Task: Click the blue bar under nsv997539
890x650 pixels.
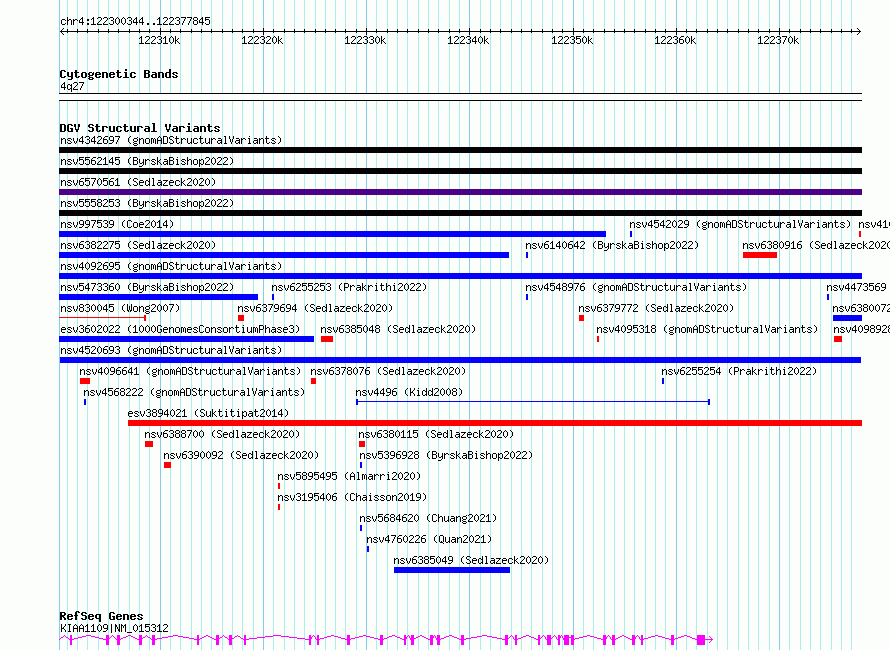Action: point(333,234)
